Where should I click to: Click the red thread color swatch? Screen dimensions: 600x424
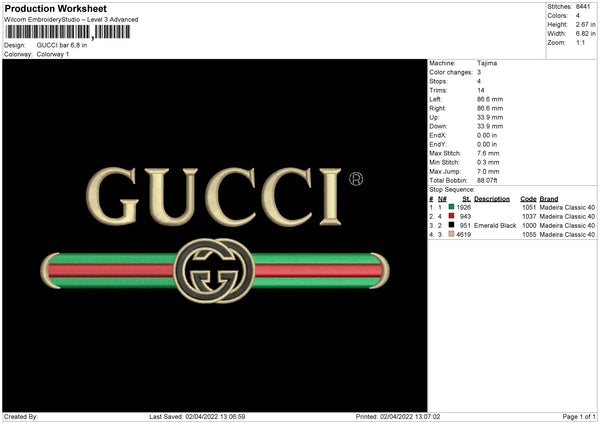point(451,216)
